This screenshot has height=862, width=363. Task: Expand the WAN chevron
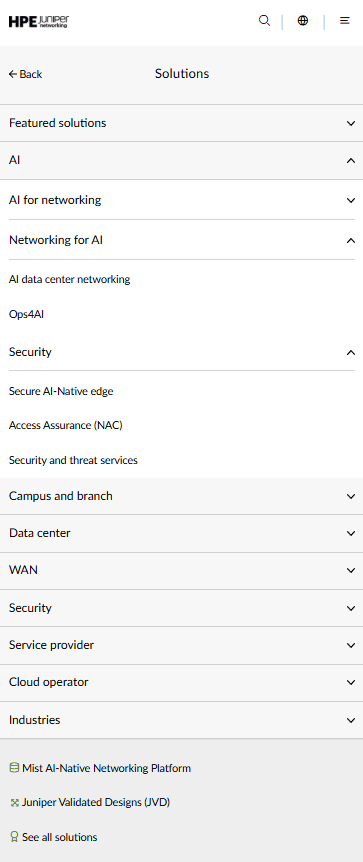(x=351, y=571)
